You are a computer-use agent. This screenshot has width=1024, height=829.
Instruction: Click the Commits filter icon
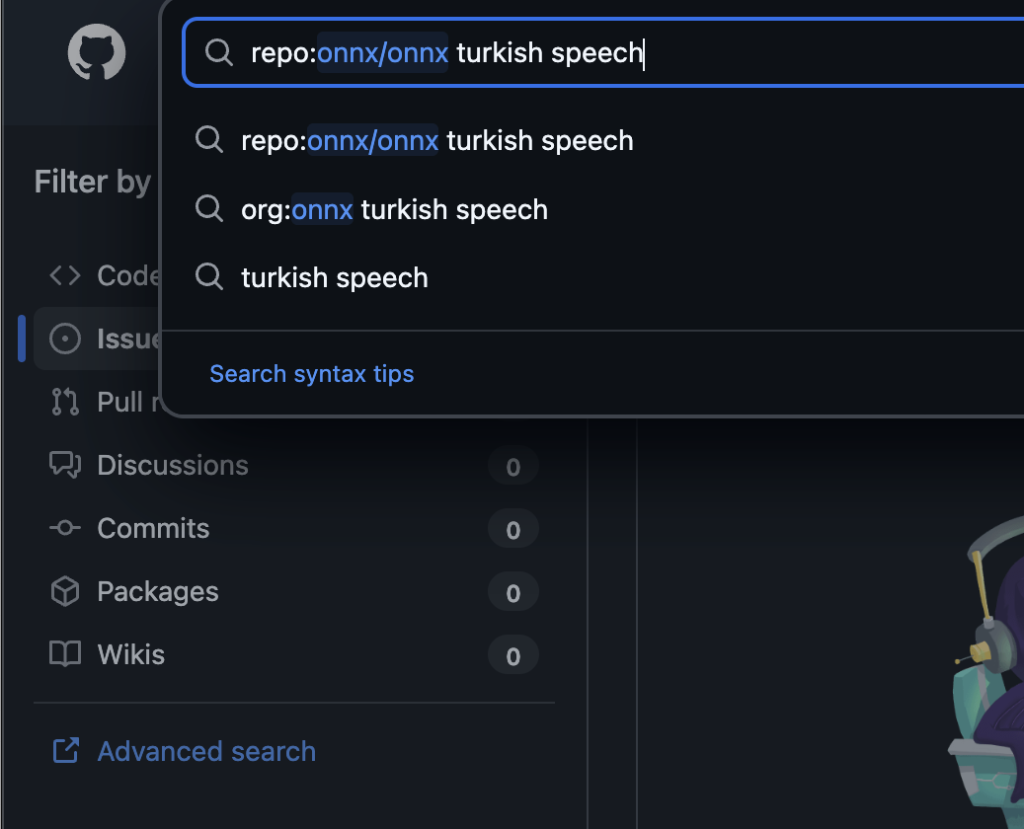(65, 528)
